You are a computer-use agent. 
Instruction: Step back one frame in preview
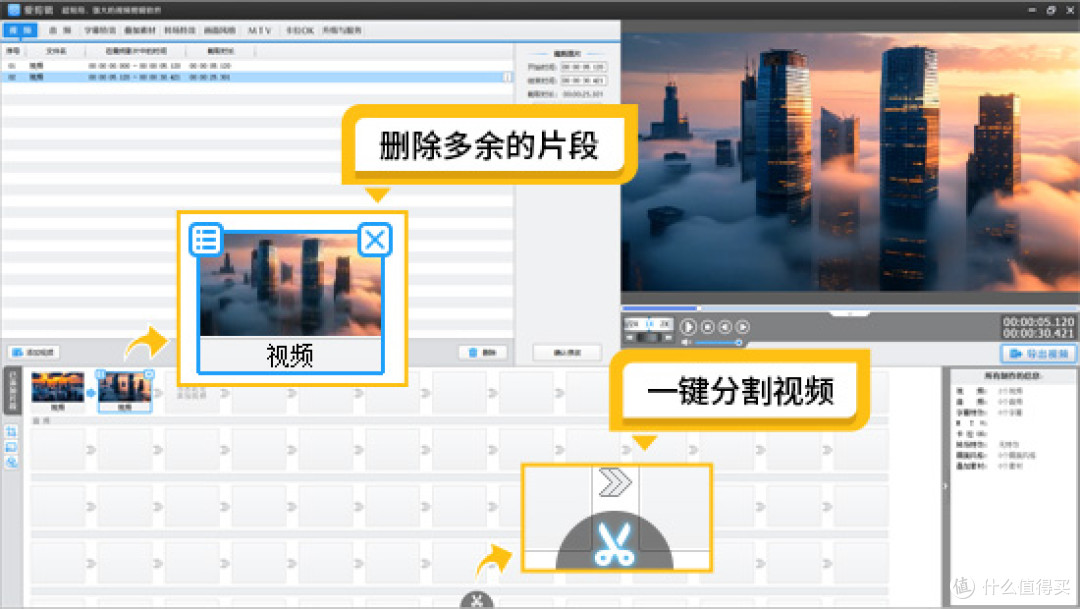coord(725,327)
